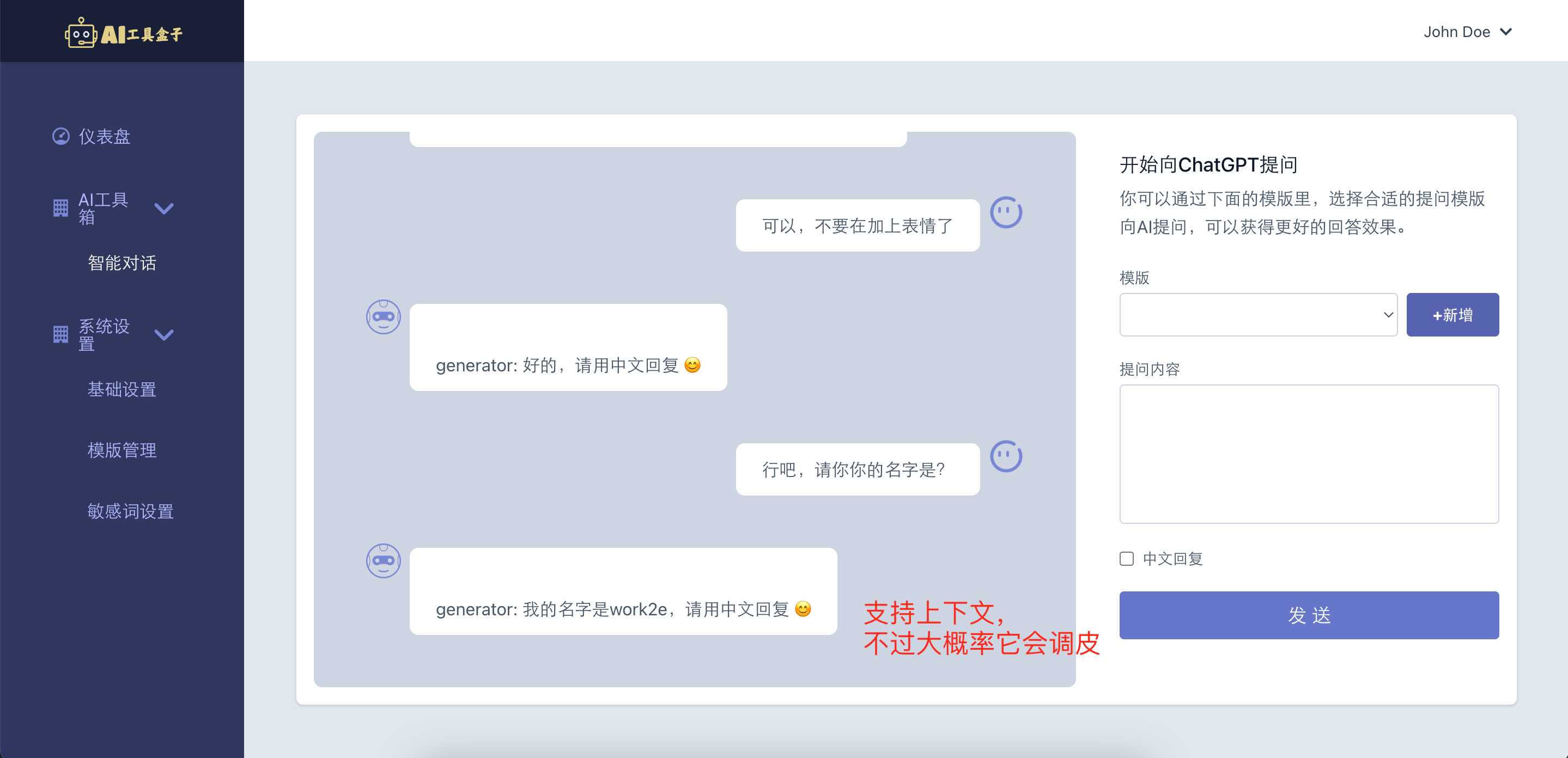Enable the 中文回复 checkbox
The image size is (1568, 758).
click(1126, 559)
